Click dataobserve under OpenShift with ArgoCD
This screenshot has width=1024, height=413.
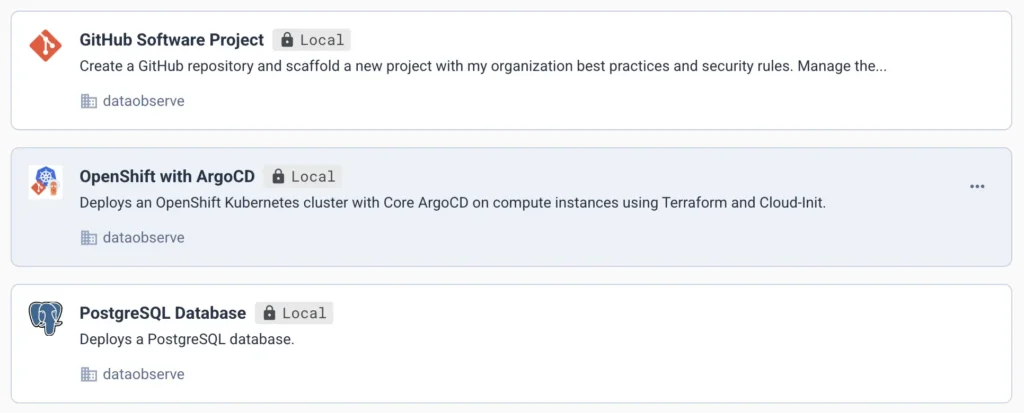click(143, 238)
